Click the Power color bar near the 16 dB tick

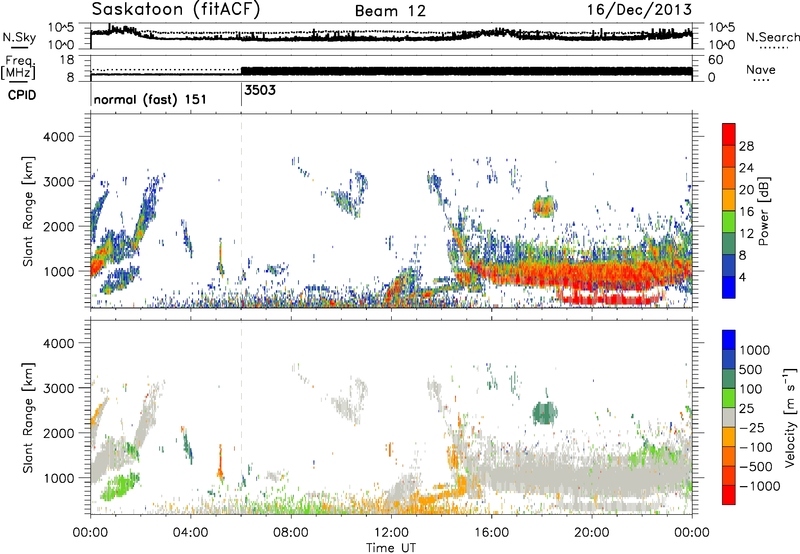click(729, 211)
